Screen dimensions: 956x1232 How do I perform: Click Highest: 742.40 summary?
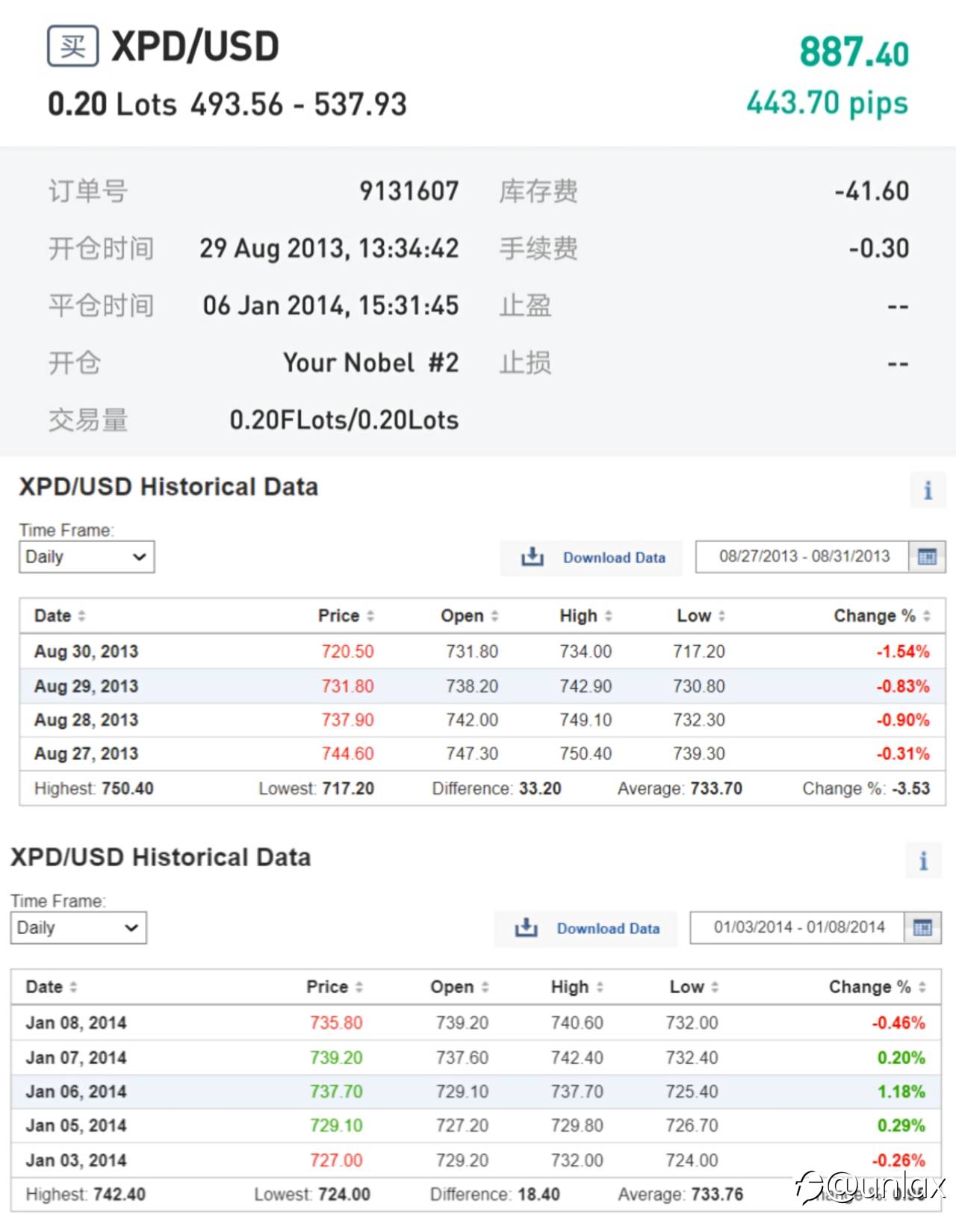point(86,1195)
